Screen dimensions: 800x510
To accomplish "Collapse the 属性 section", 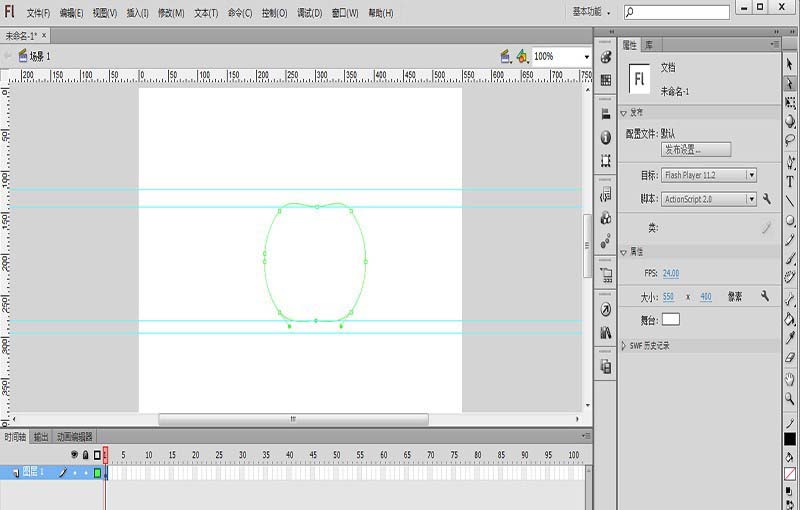I will [623, 252].
